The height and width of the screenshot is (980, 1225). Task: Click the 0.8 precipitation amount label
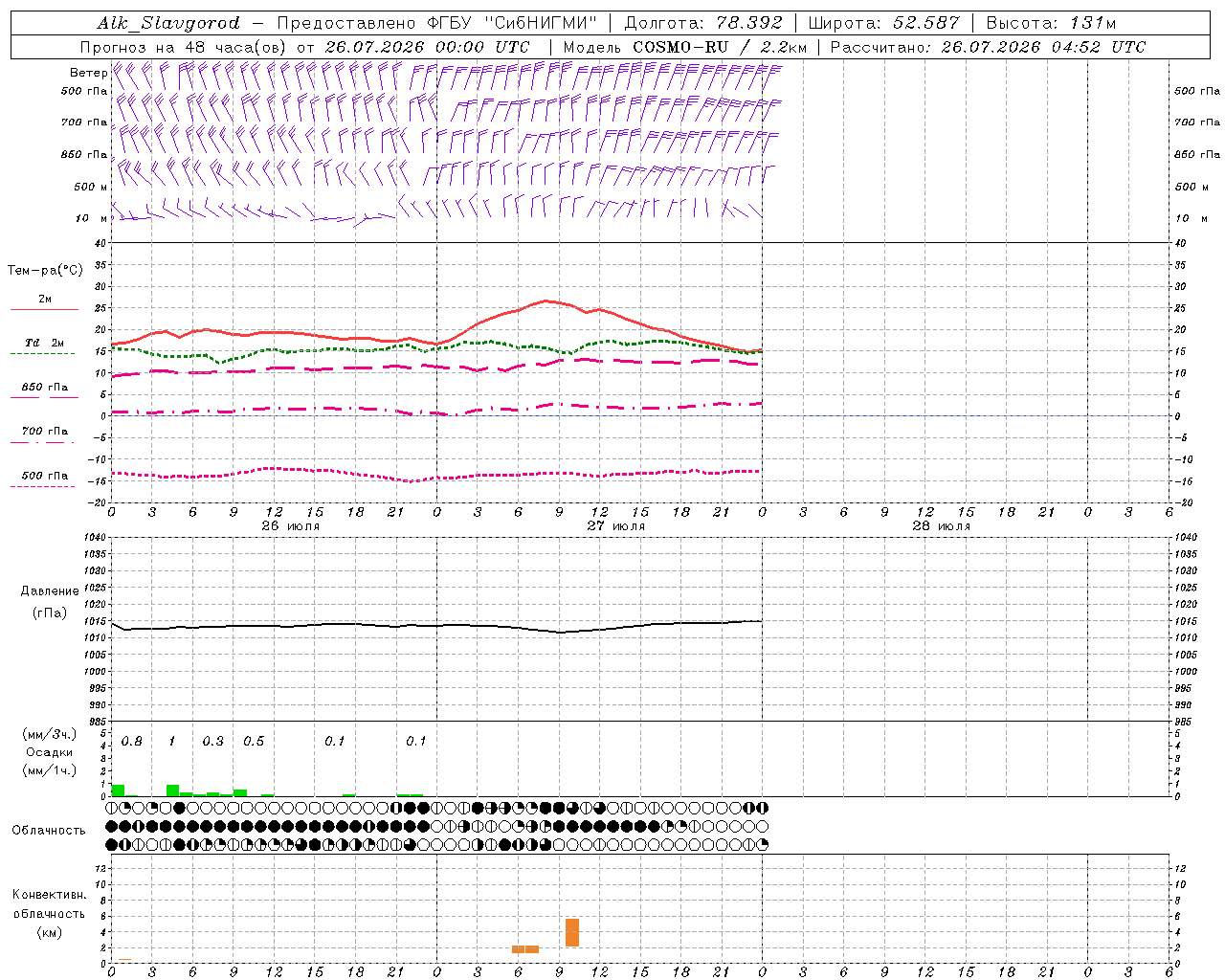pos(132,742)
